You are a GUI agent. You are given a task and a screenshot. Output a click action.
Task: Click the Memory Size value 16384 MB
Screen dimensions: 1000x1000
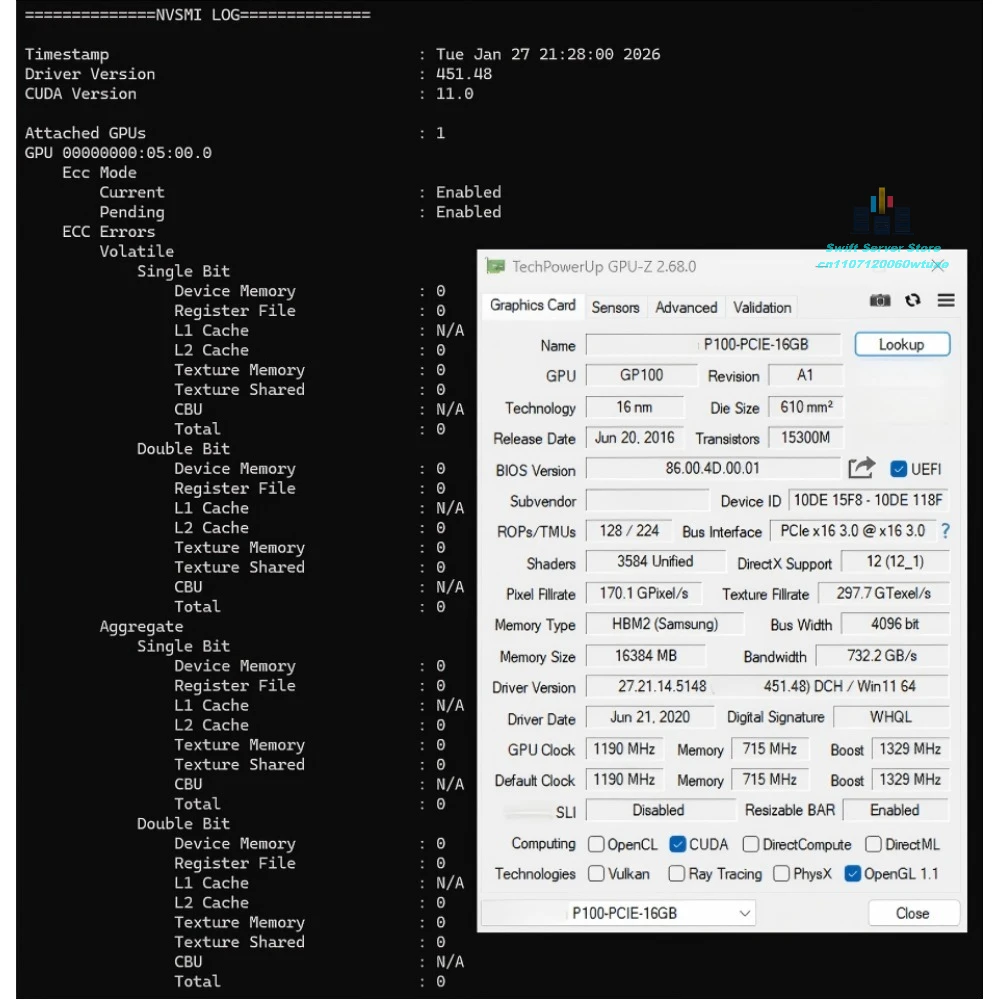tap(645, 656)
